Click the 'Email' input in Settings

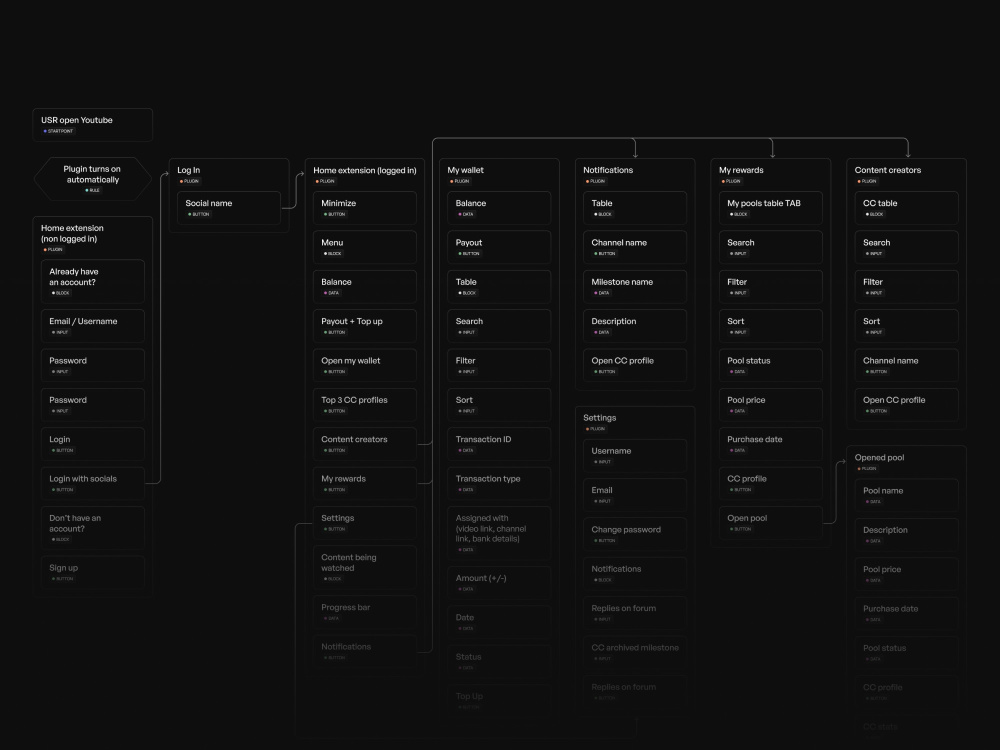click(635, 495)
